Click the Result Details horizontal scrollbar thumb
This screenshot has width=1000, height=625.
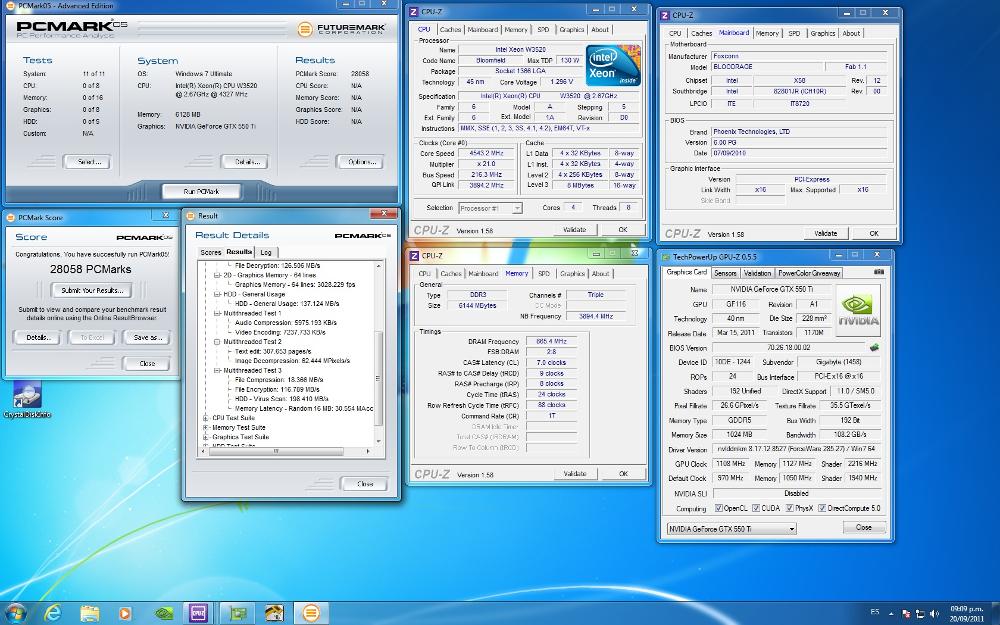(276, 451)
